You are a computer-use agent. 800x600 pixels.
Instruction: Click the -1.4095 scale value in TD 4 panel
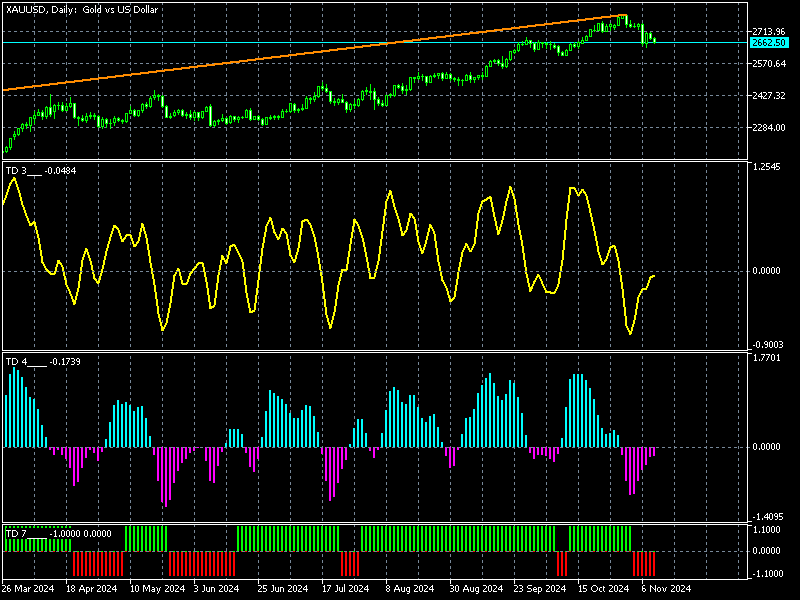766,517
